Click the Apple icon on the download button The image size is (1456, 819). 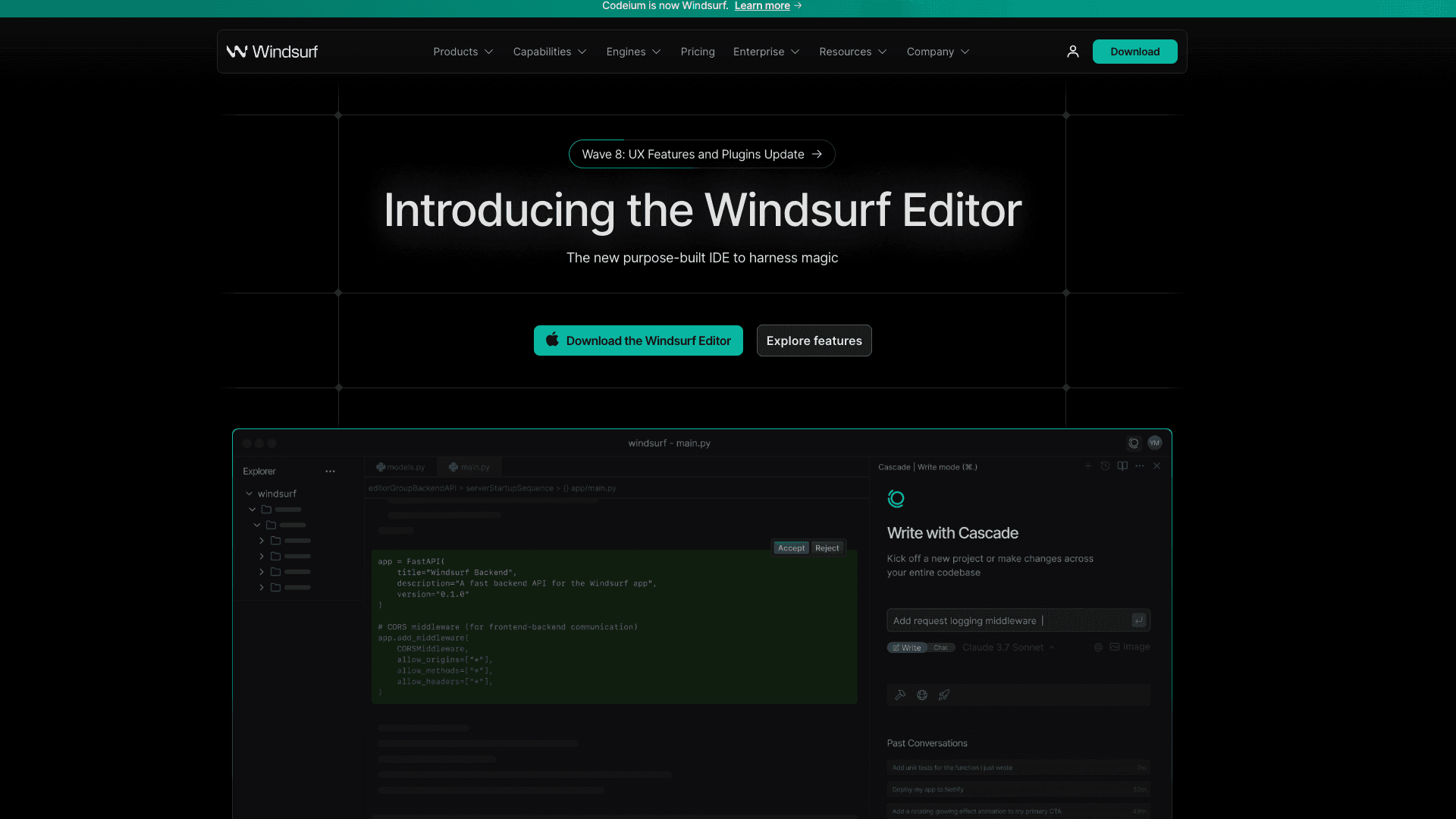click(552, 340)
